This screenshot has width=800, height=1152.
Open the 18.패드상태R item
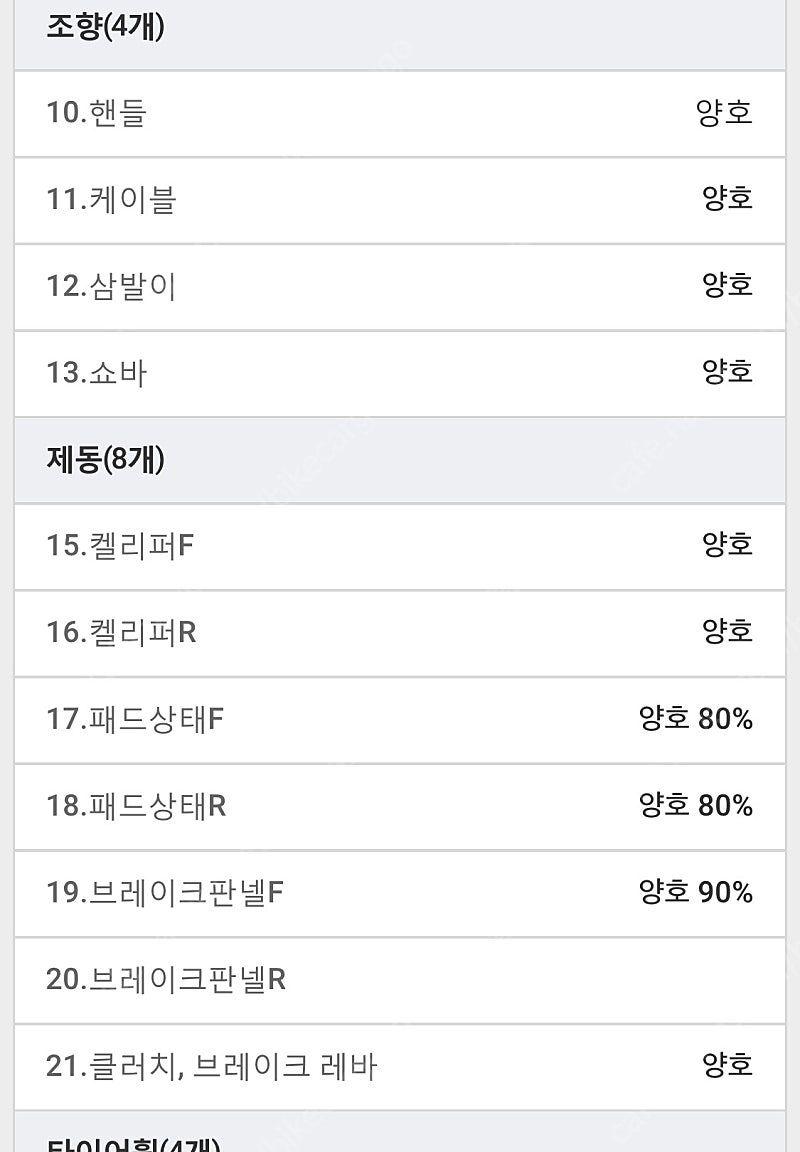point(400,807)
